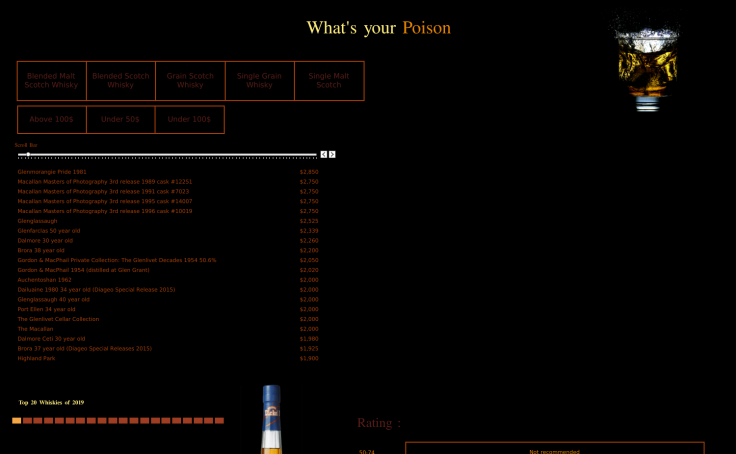The image size is (736, 454).
Task: Show whiskies Under 50$
Action: (121, 120)
